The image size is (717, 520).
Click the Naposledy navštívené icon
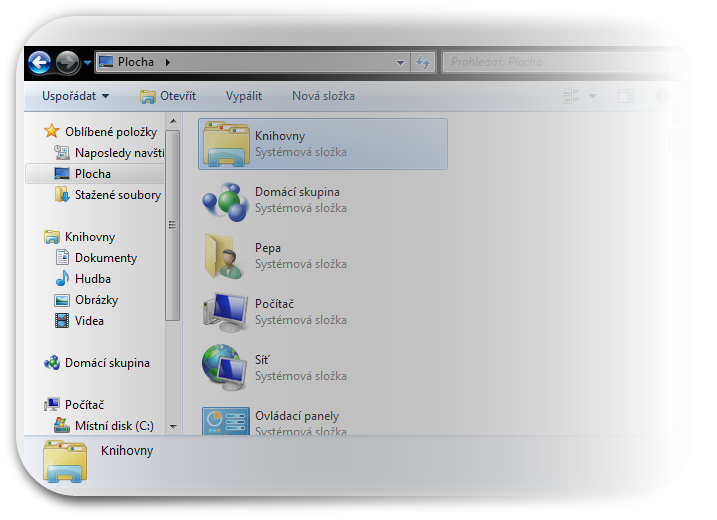[62, 152]
